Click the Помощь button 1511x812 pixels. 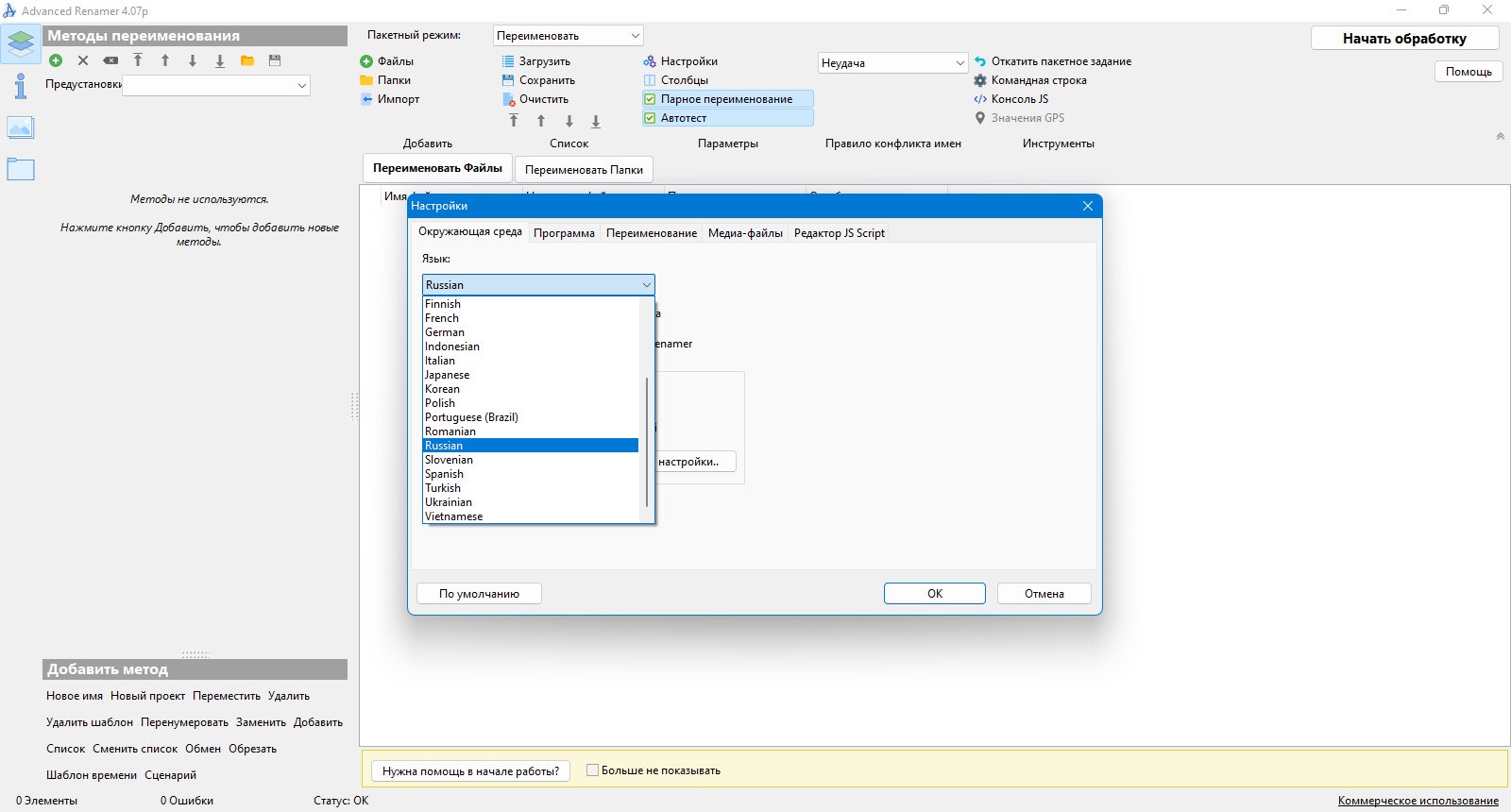coord(1469,72)
